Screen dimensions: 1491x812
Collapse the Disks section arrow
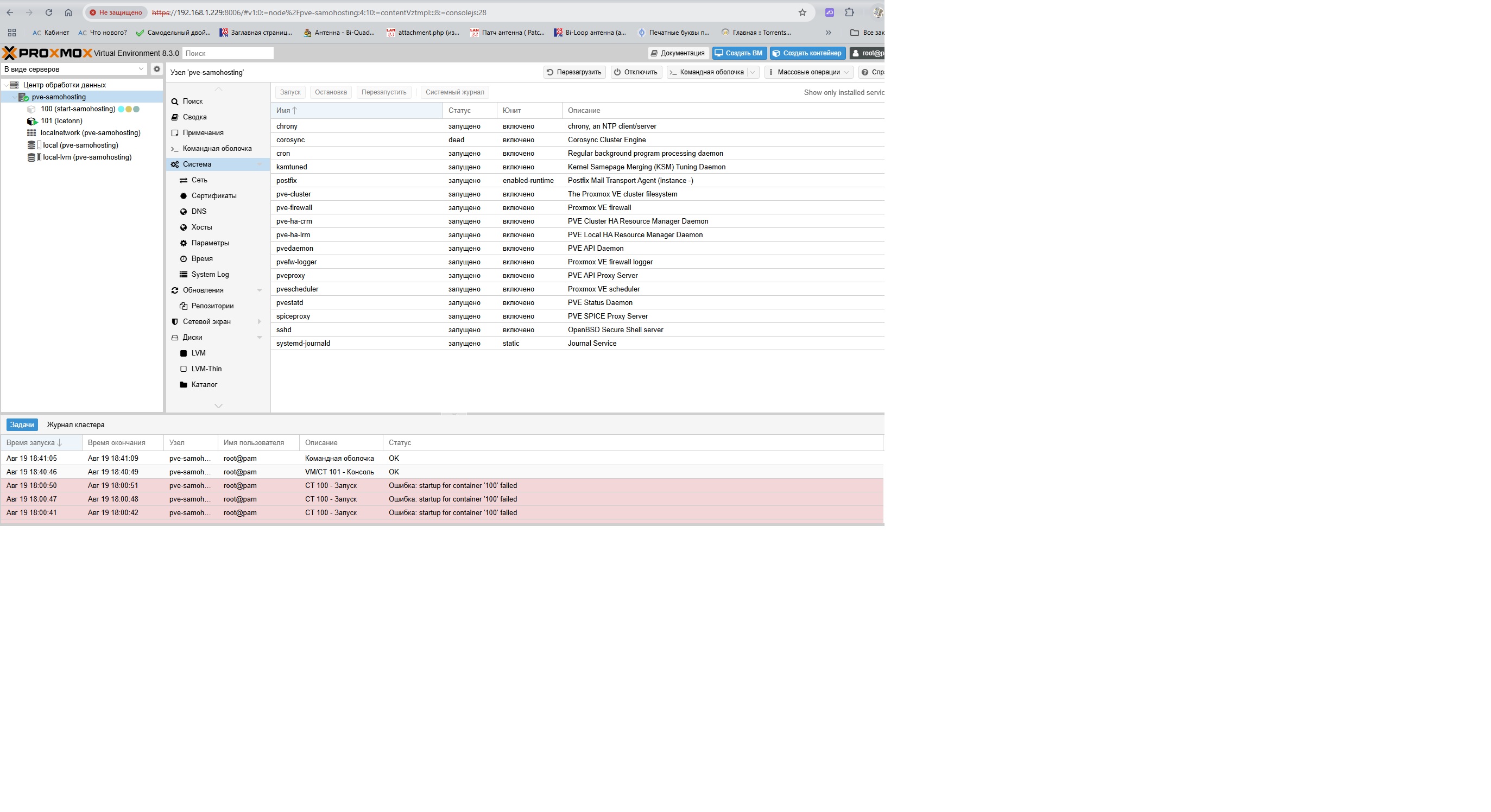(x=260, y=338)
